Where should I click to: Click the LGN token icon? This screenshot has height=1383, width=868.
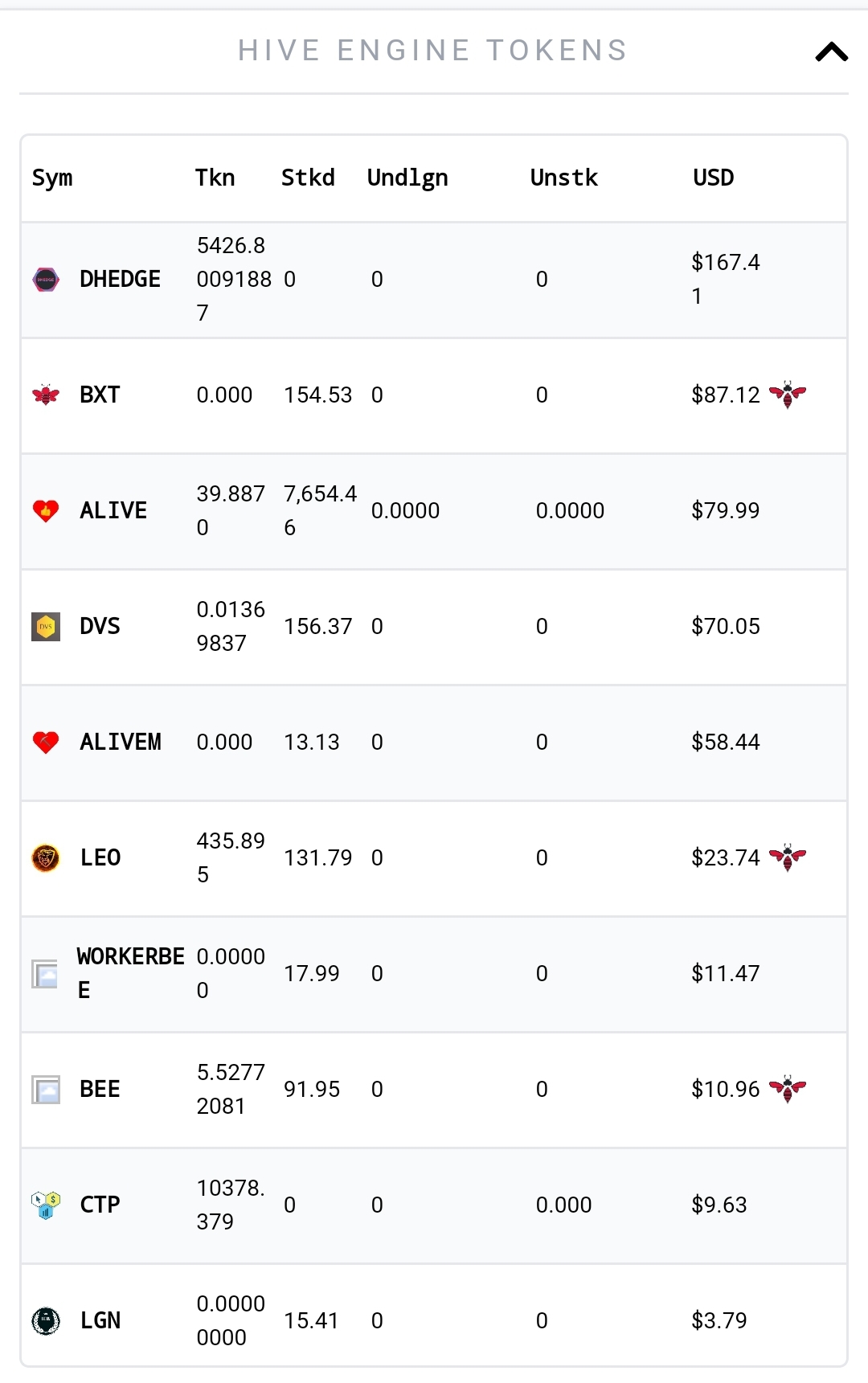point(46,1321)
